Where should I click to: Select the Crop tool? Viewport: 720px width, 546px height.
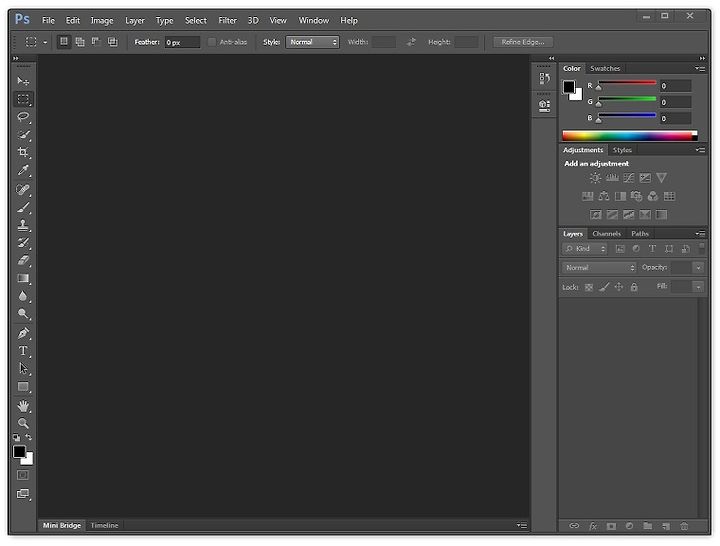(x=23, y=152)
